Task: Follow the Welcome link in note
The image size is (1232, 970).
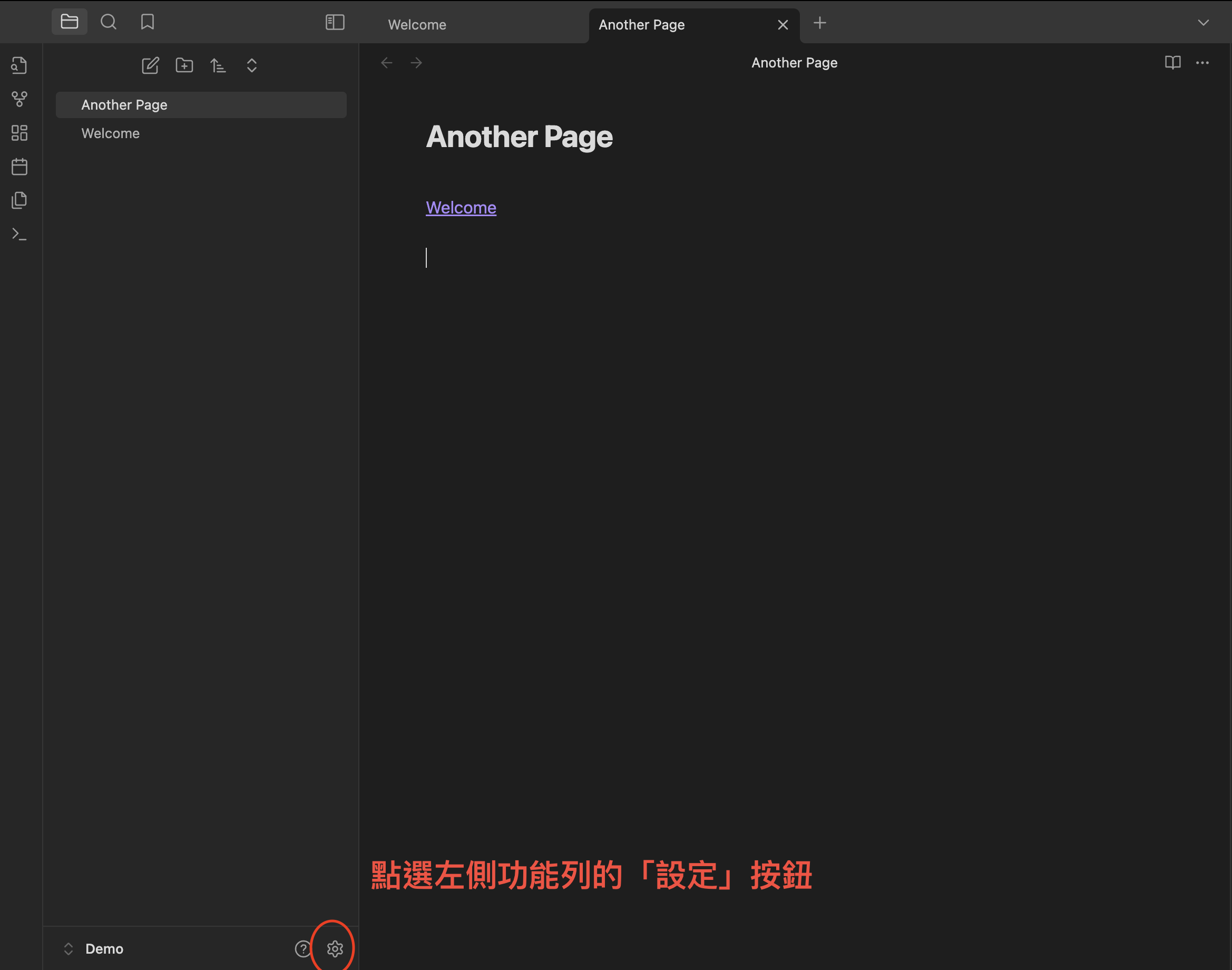Action: pos(461,208)
